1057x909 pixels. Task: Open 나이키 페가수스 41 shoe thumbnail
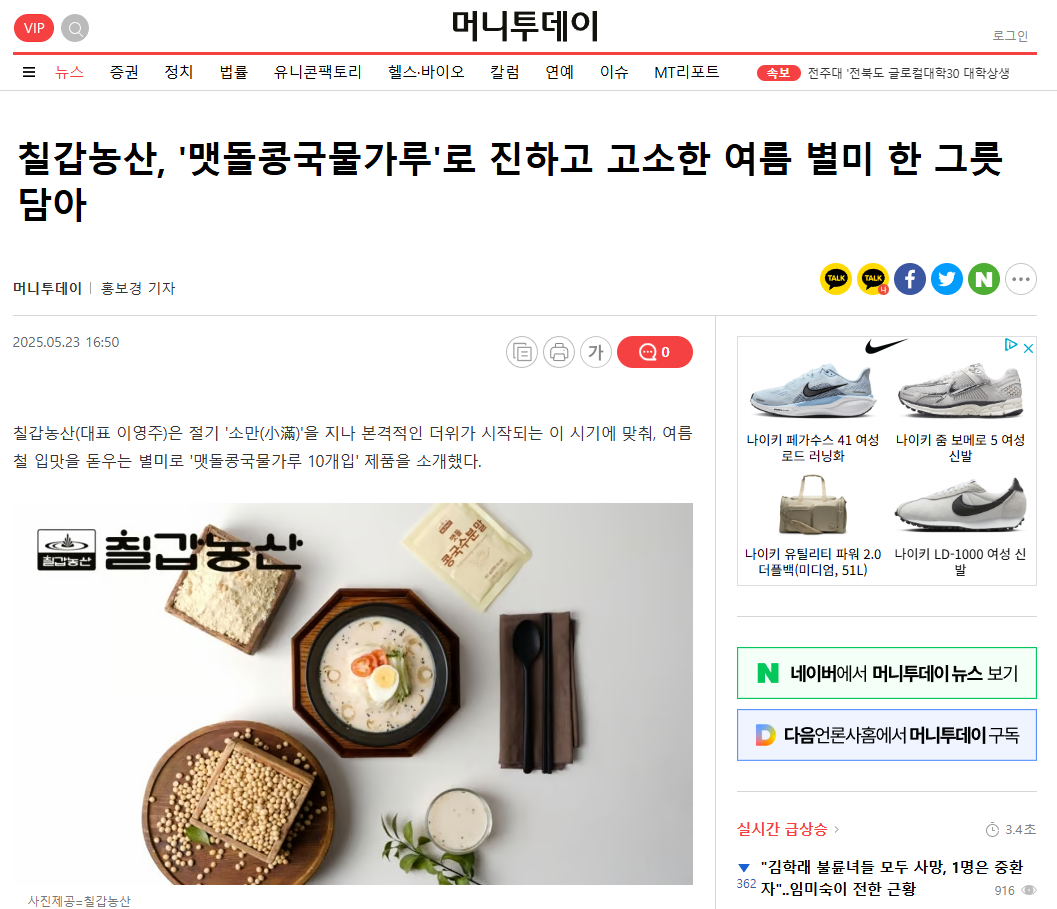pos(812,392)
